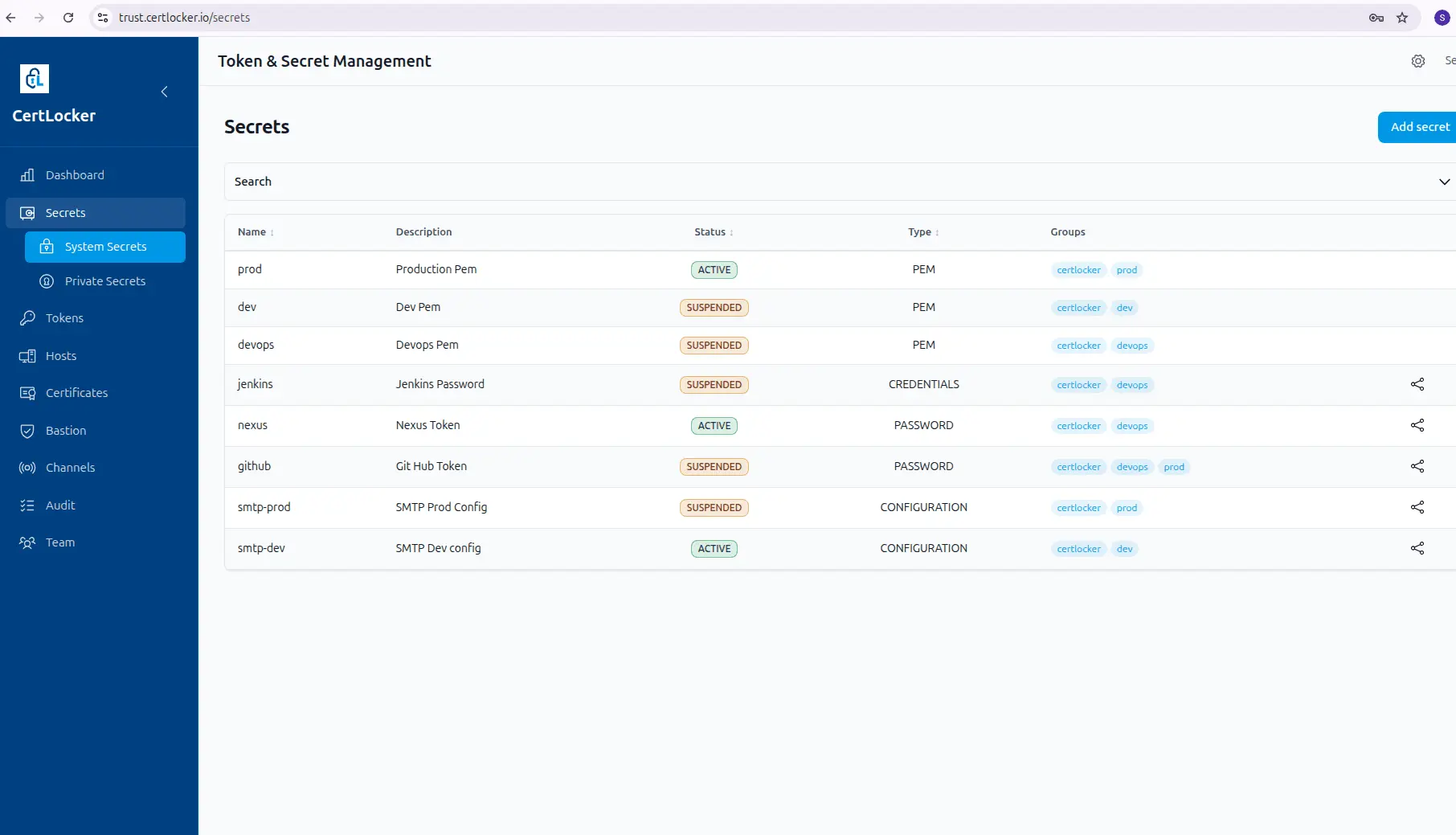Click the settings gear icon in header

coord(1418,61)
